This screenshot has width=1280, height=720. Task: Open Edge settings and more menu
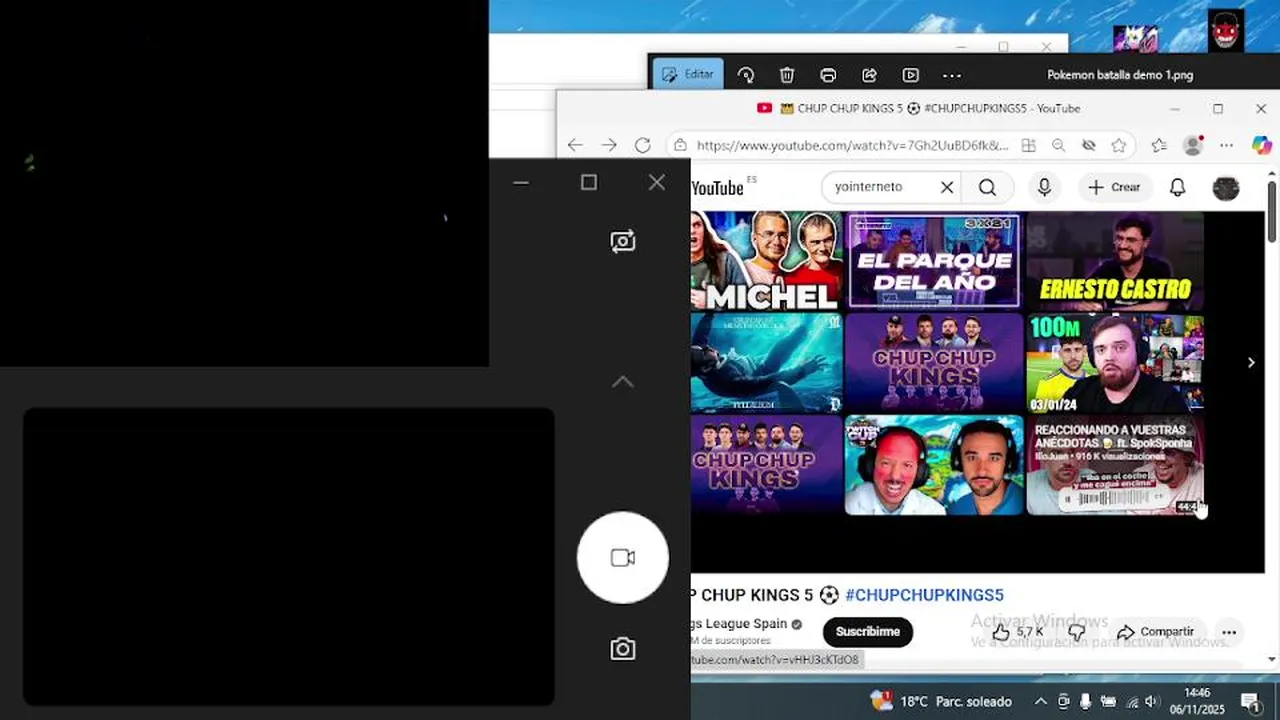[x=1227, y=145]
